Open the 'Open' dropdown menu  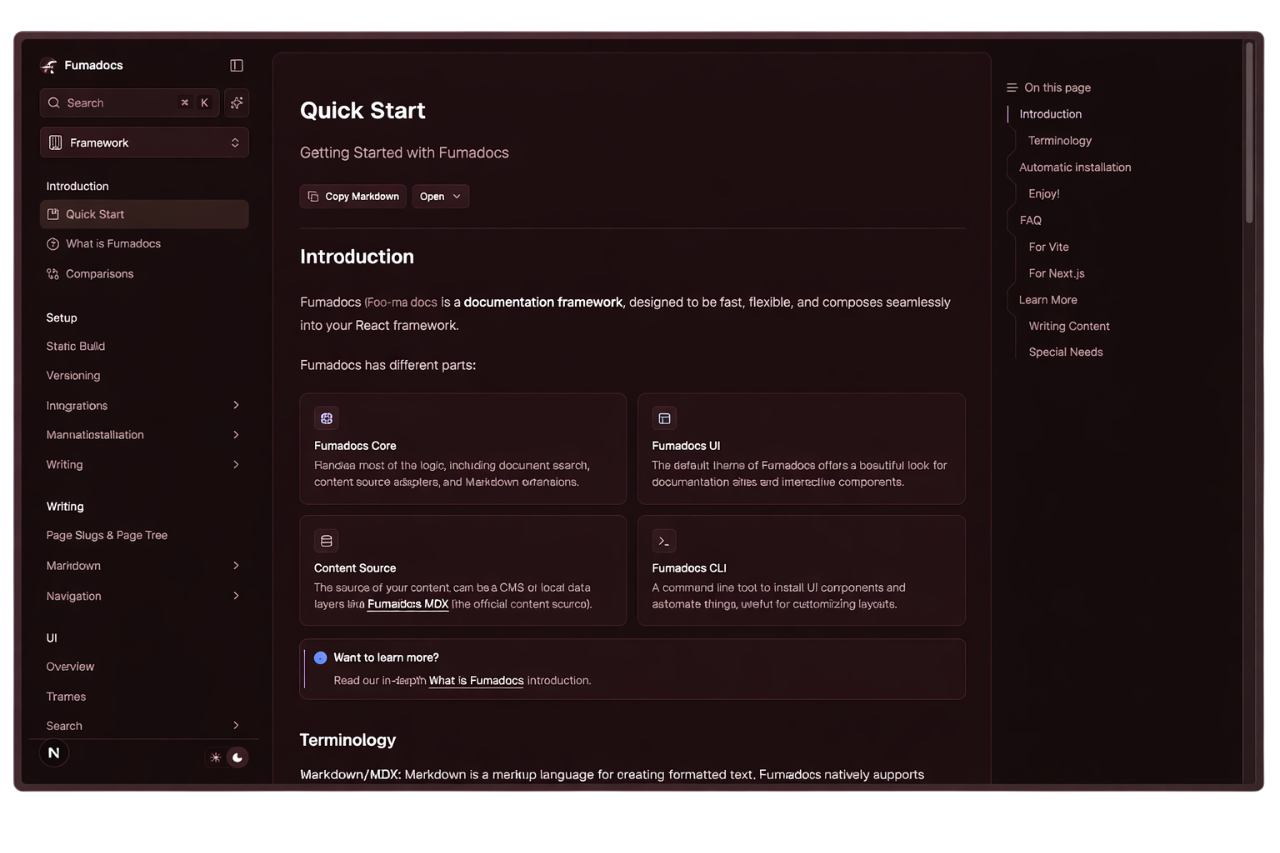tap(440, 197)
